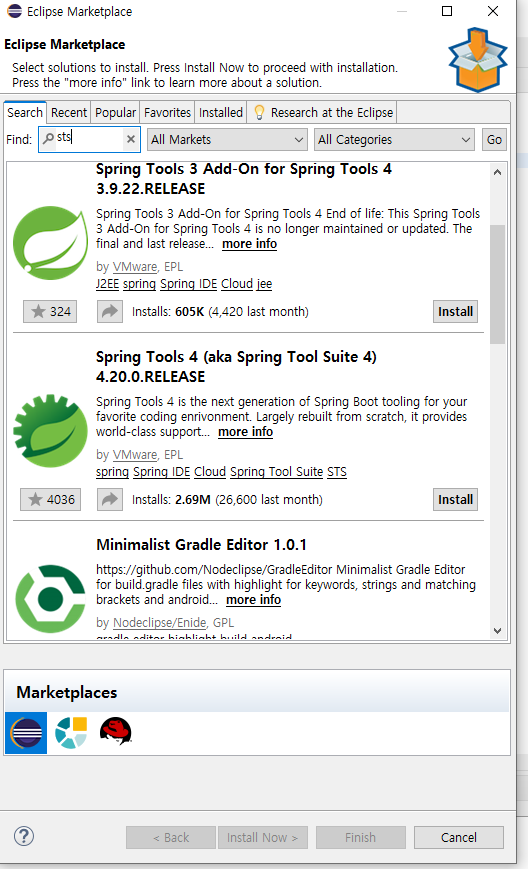Screen dimensions: 528x869
Task: Click the Eclipse icon in title bar
Action: pyautogui.click(x=15, y=11)
